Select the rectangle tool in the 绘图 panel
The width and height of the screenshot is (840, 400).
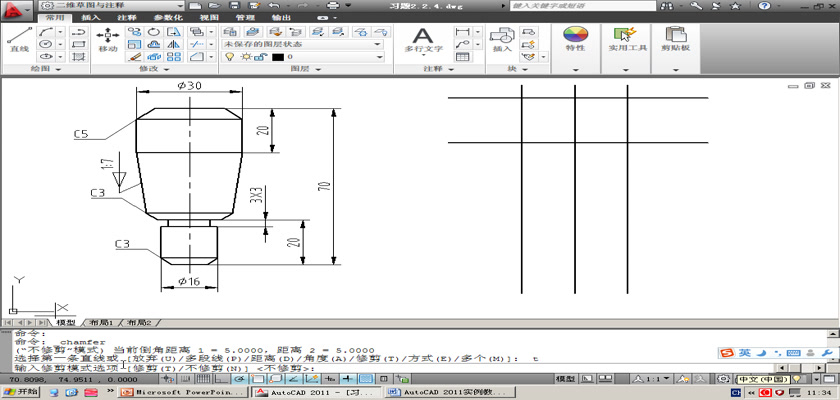pos(79,44)
